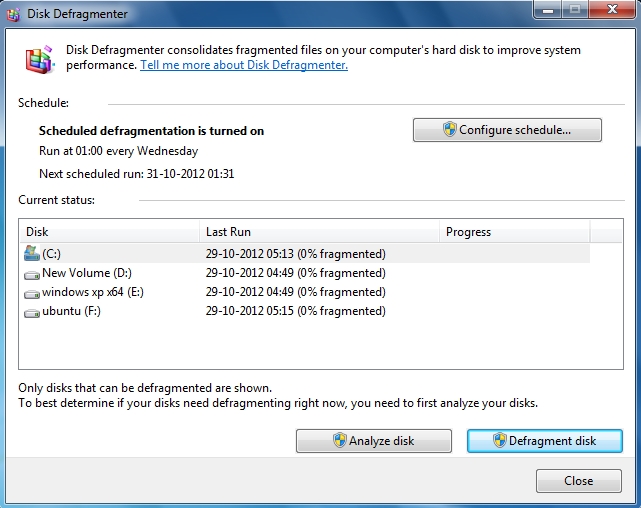Click the Disk Defragmenter title bar icon

coord(15,14)
